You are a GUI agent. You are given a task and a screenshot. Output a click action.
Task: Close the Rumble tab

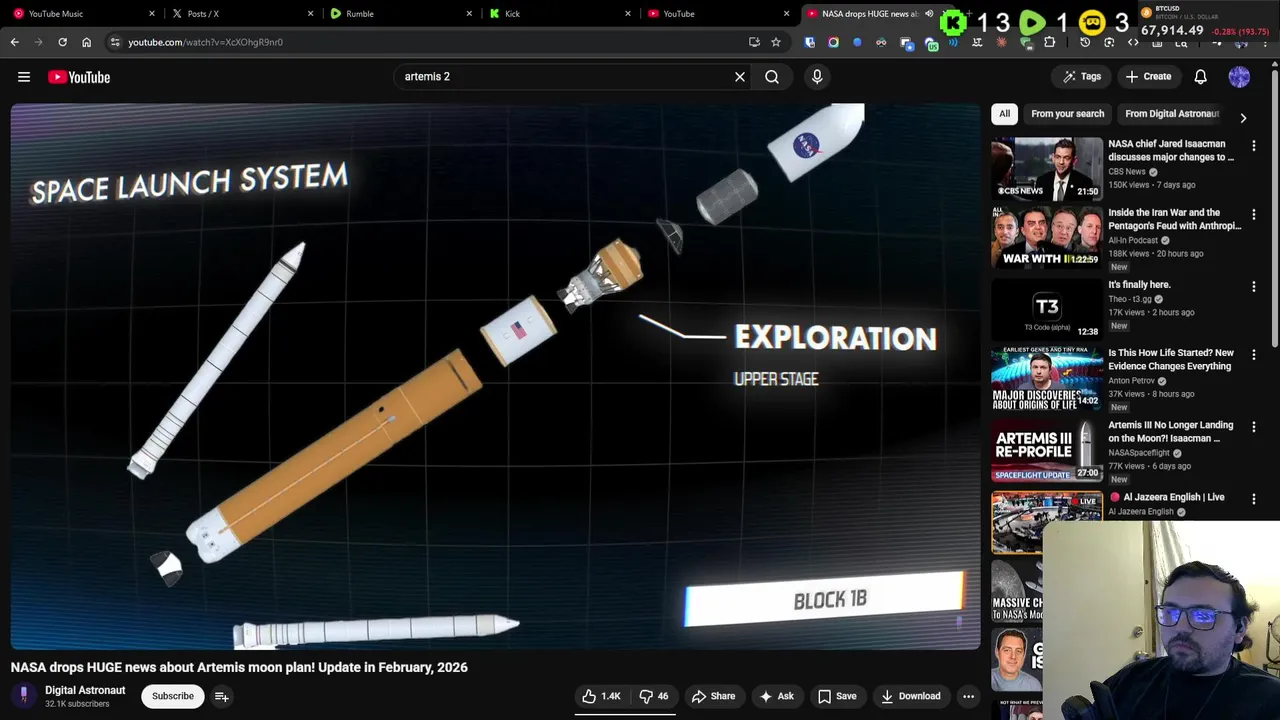[x=469, y=14]
